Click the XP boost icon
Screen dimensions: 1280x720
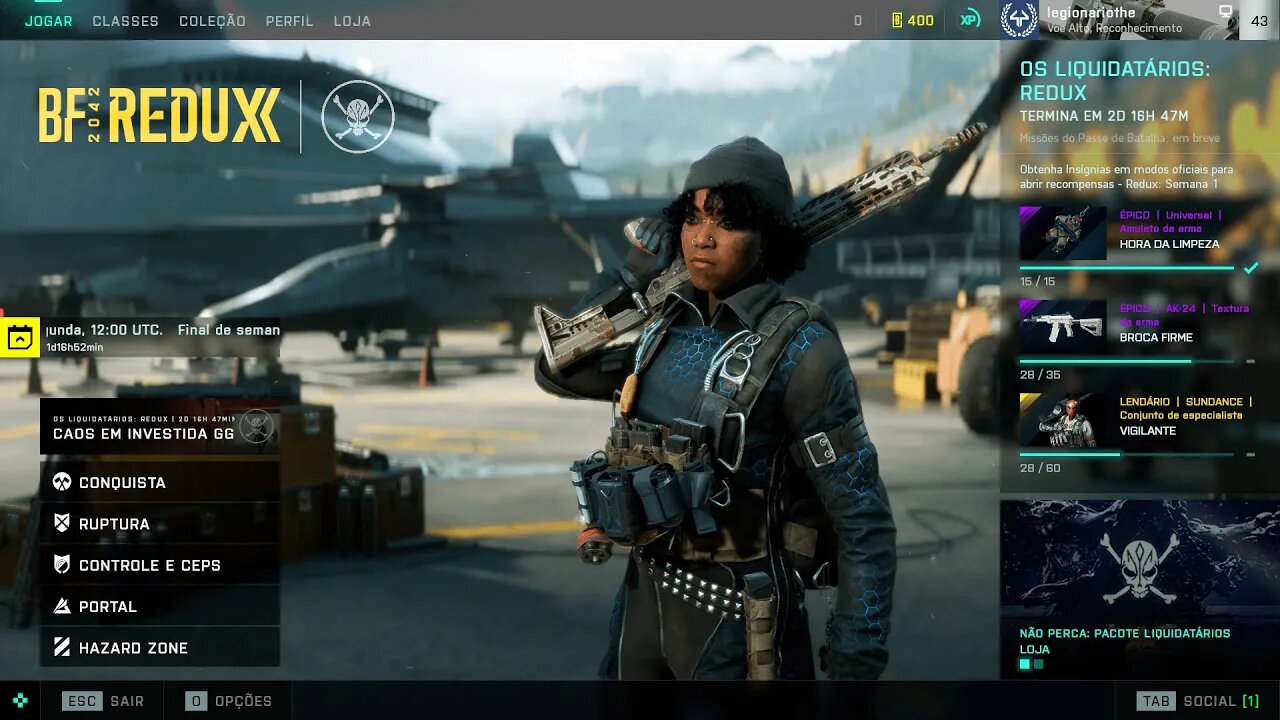[970, 20]
